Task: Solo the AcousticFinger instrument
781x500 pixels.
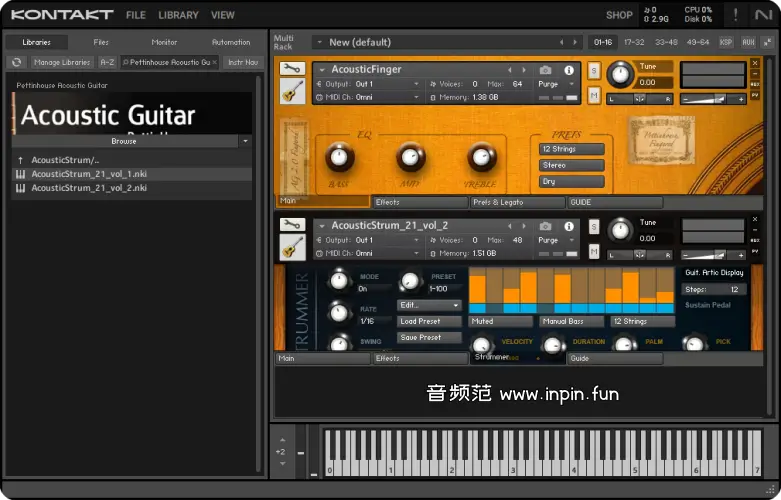Action: click(594, 71)
